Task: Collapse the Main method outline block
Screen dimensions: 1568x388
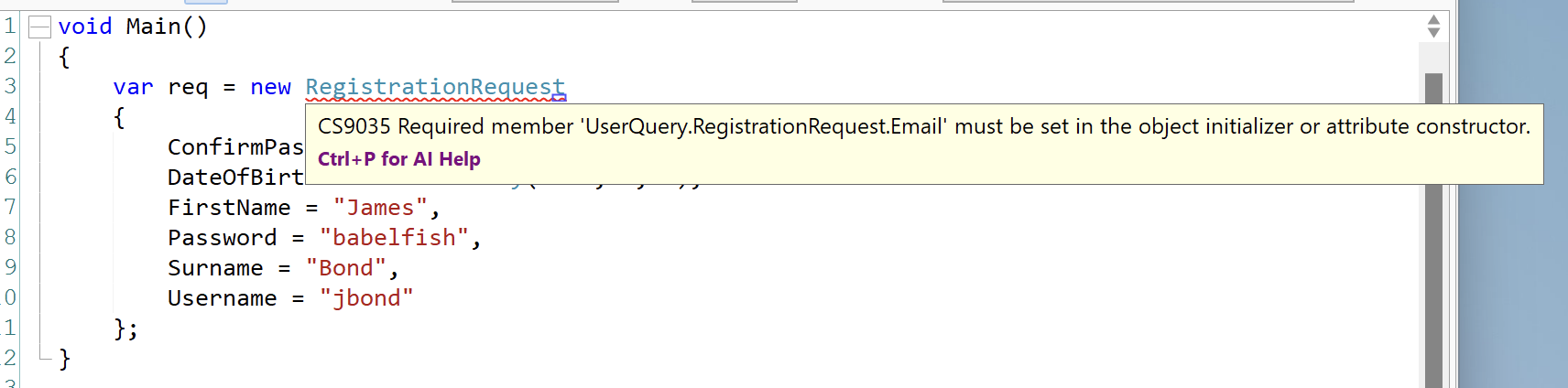Action: (x=39, y=28)
